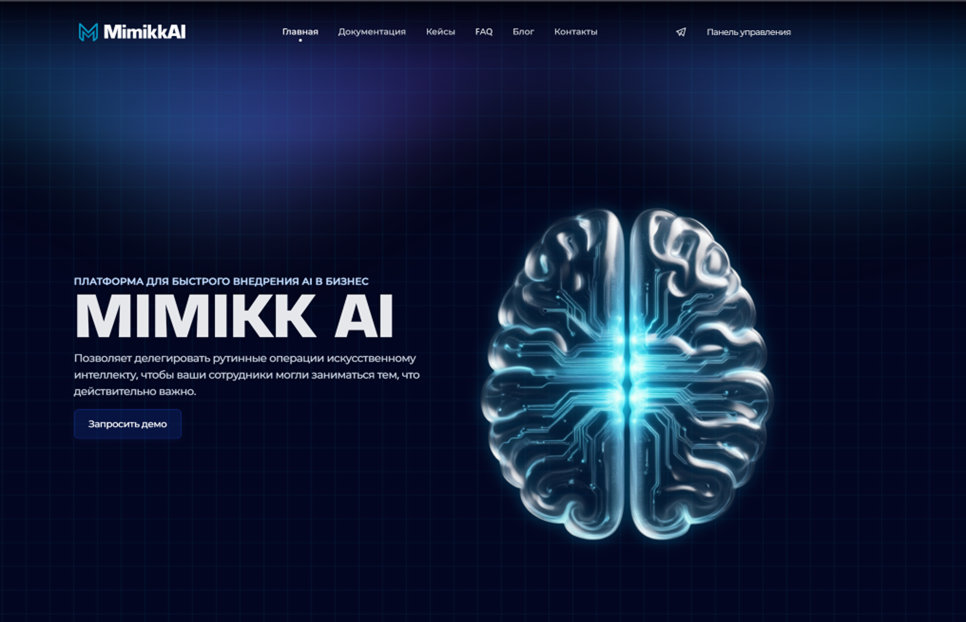Image resolution: width=966 pixels, height=622 pixels.
Task: Open Telegram channel via the plane icon
Action: coord(679,32)
